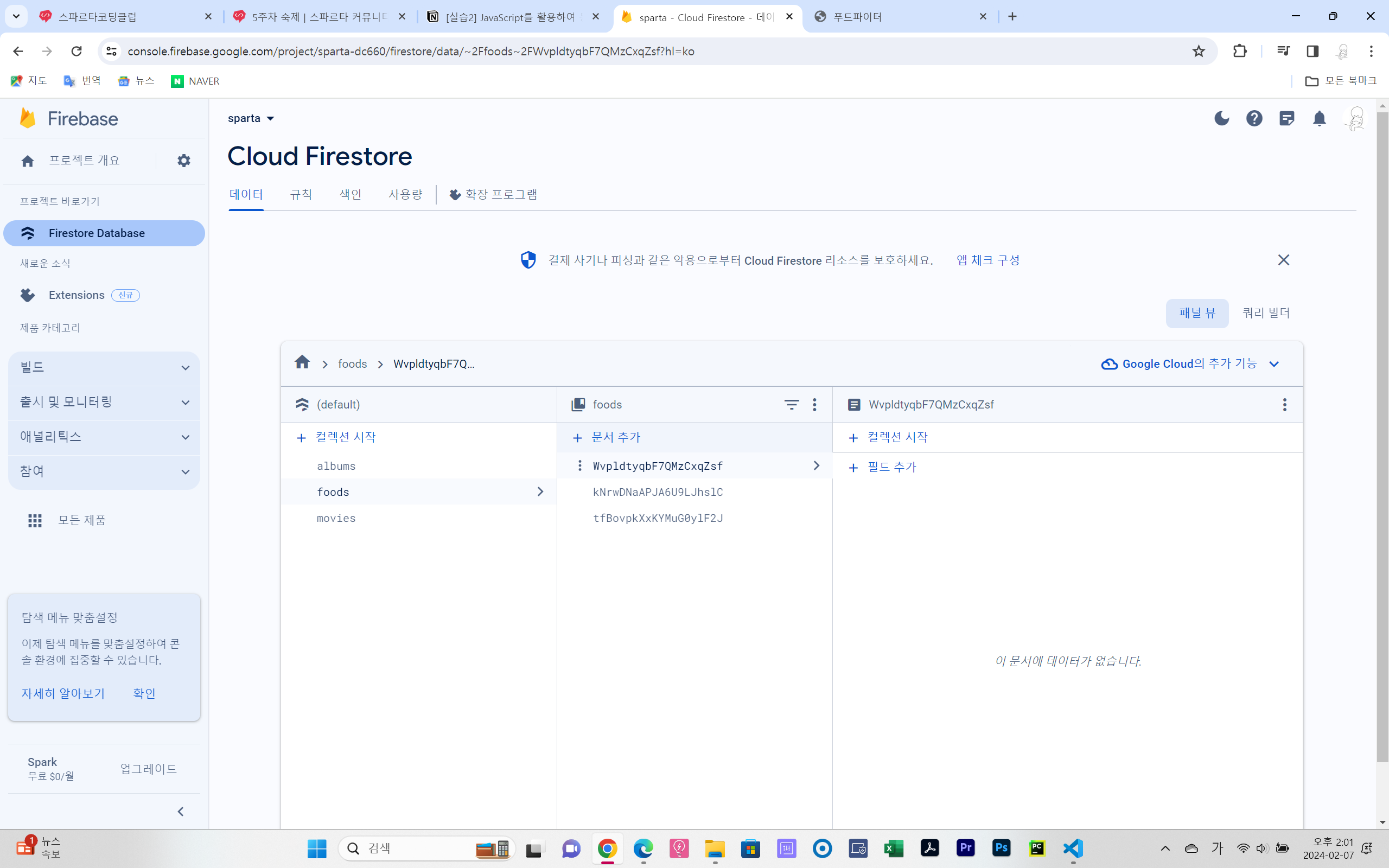This screenshot has width=1389, height=868.
Task: Open Chrome side panel icon
Action: [x=1312, y=51]
